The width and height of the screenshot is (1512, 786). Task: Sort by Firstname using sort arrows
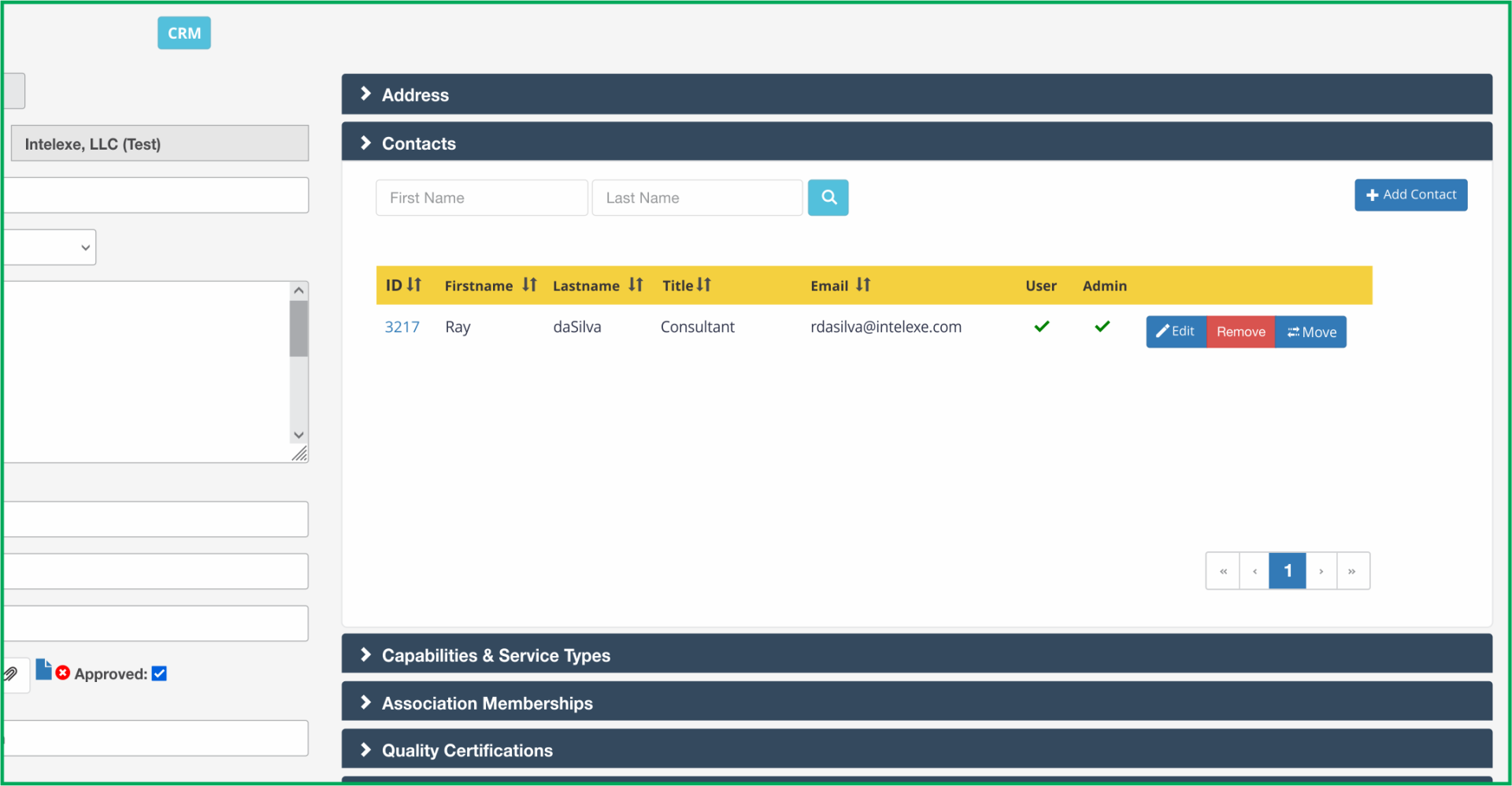pyautogui.click(x=529, y=284)
